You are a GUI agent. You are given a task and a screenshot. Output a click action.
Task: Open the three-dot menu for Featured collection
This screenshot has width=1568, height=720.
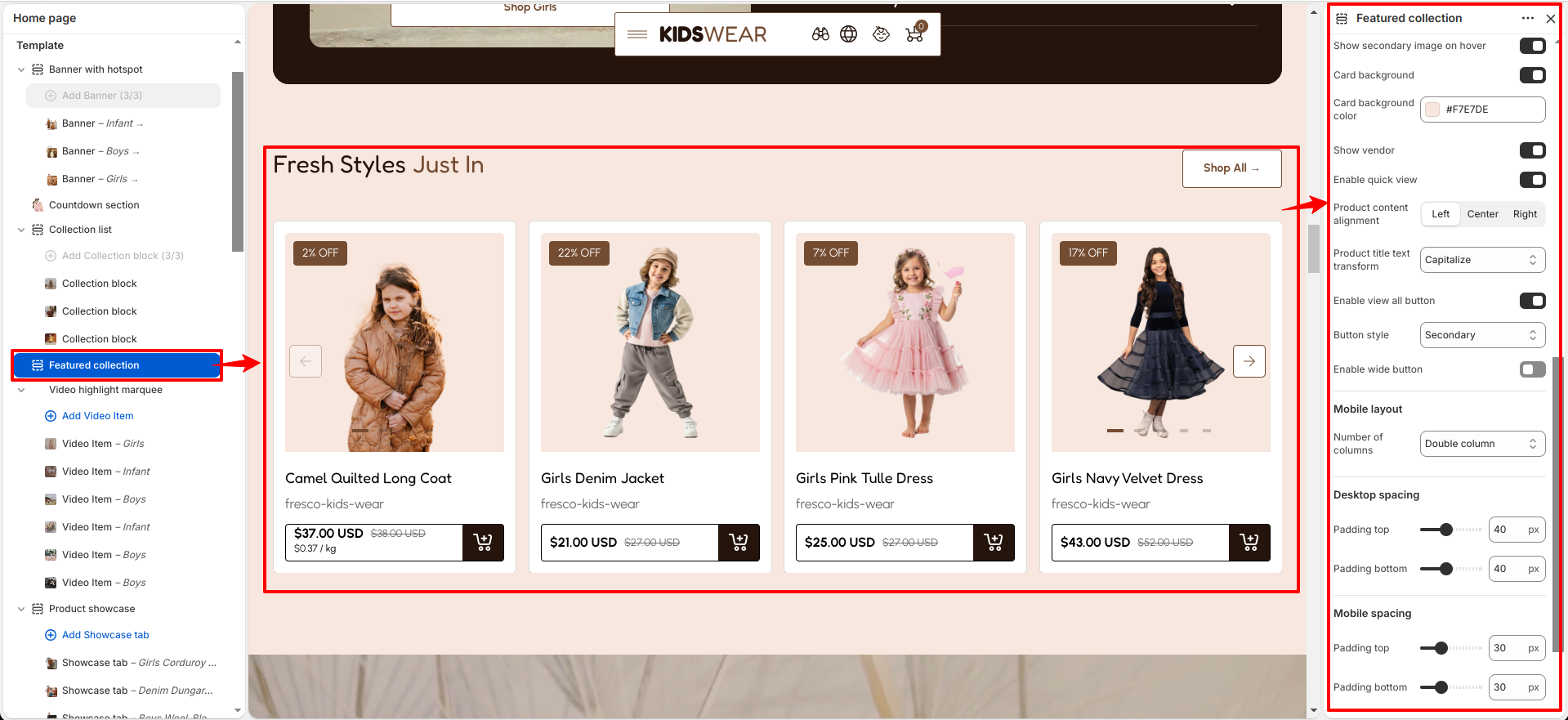pyautogui.click(x=1528, y=18)
